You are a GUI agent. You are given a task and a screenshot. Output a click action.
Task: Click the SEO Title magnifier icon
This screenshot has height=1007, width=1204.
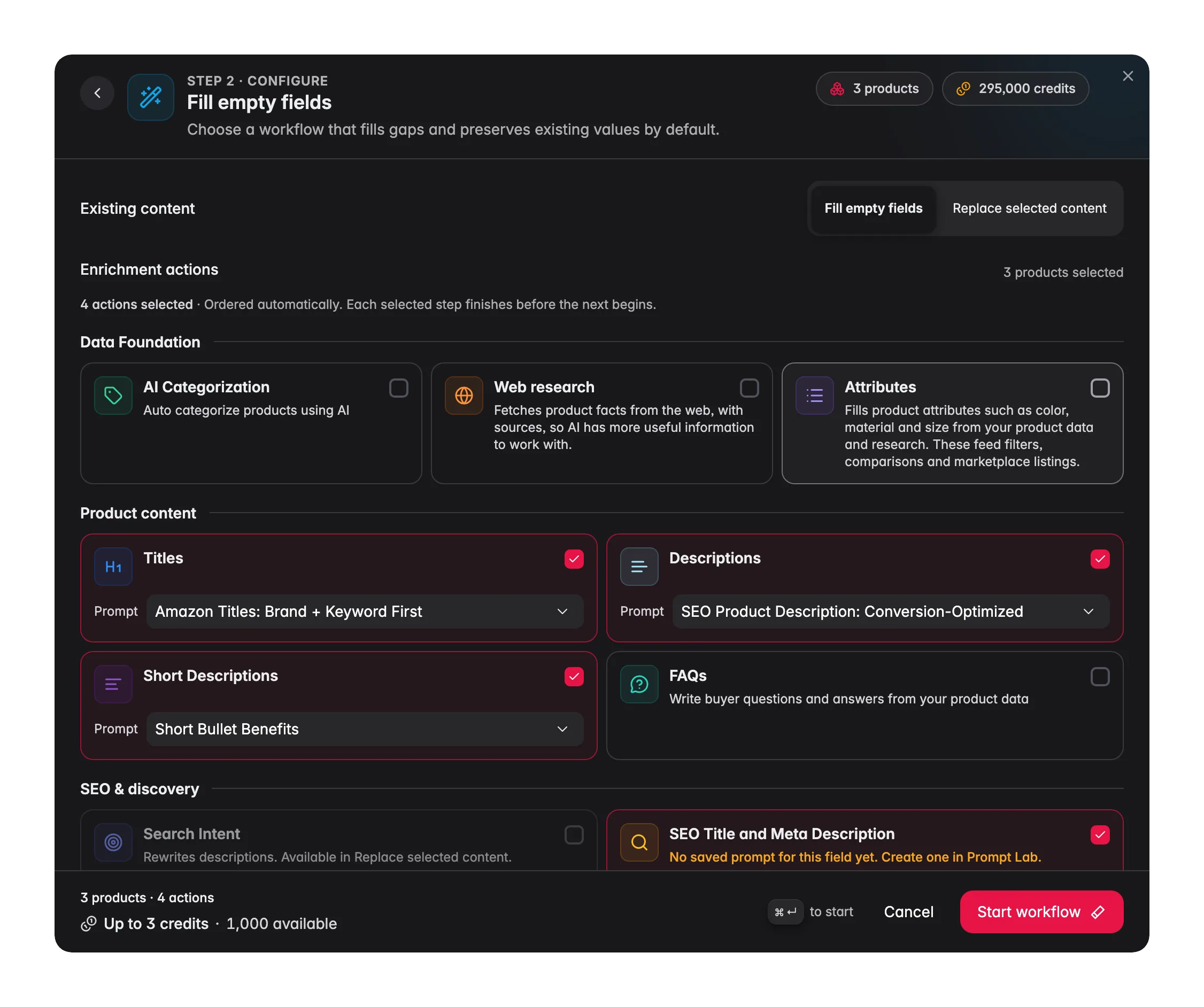tap(639, 842)
